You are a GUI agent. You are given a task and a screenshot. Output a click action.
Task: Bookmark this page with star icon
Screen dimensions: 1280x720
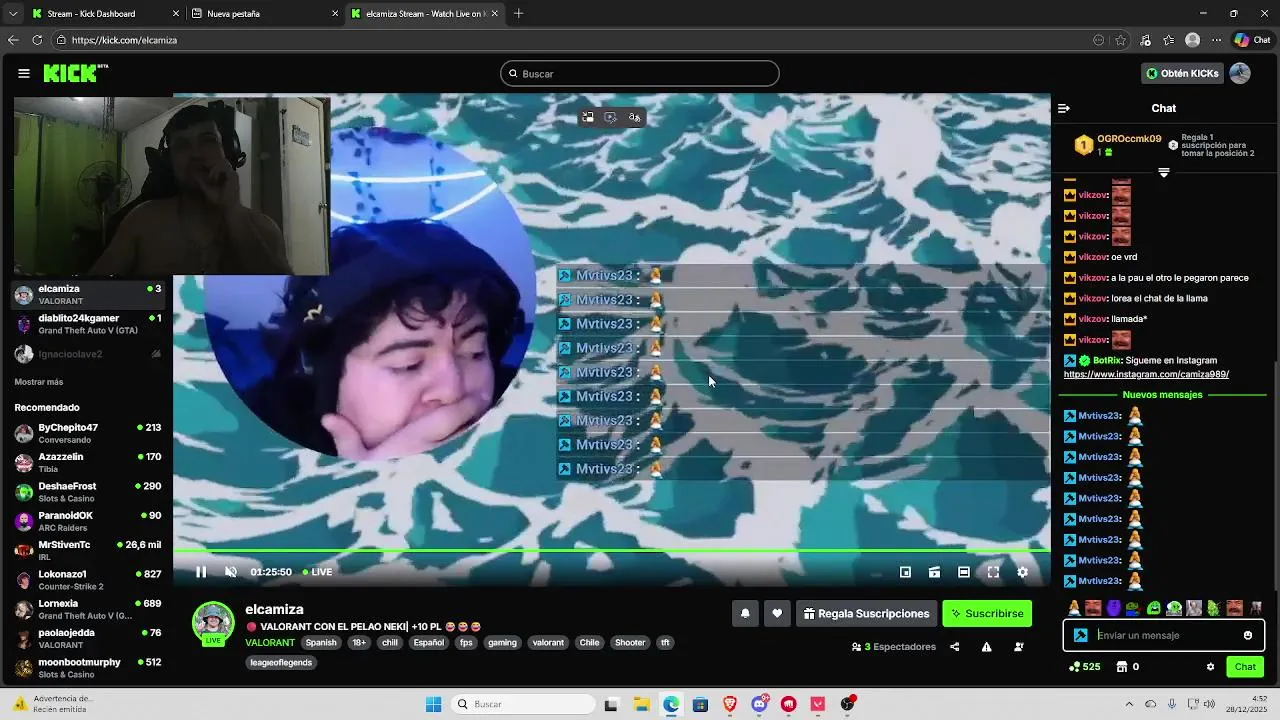tap(1120, 40)
